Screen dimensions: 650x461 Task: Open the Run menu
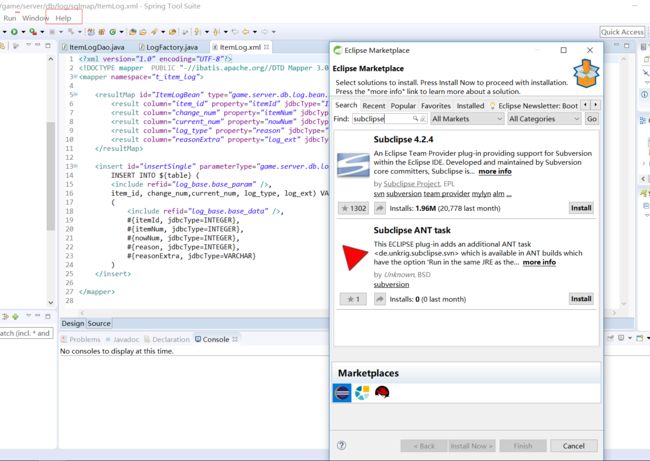pos(10,18)
